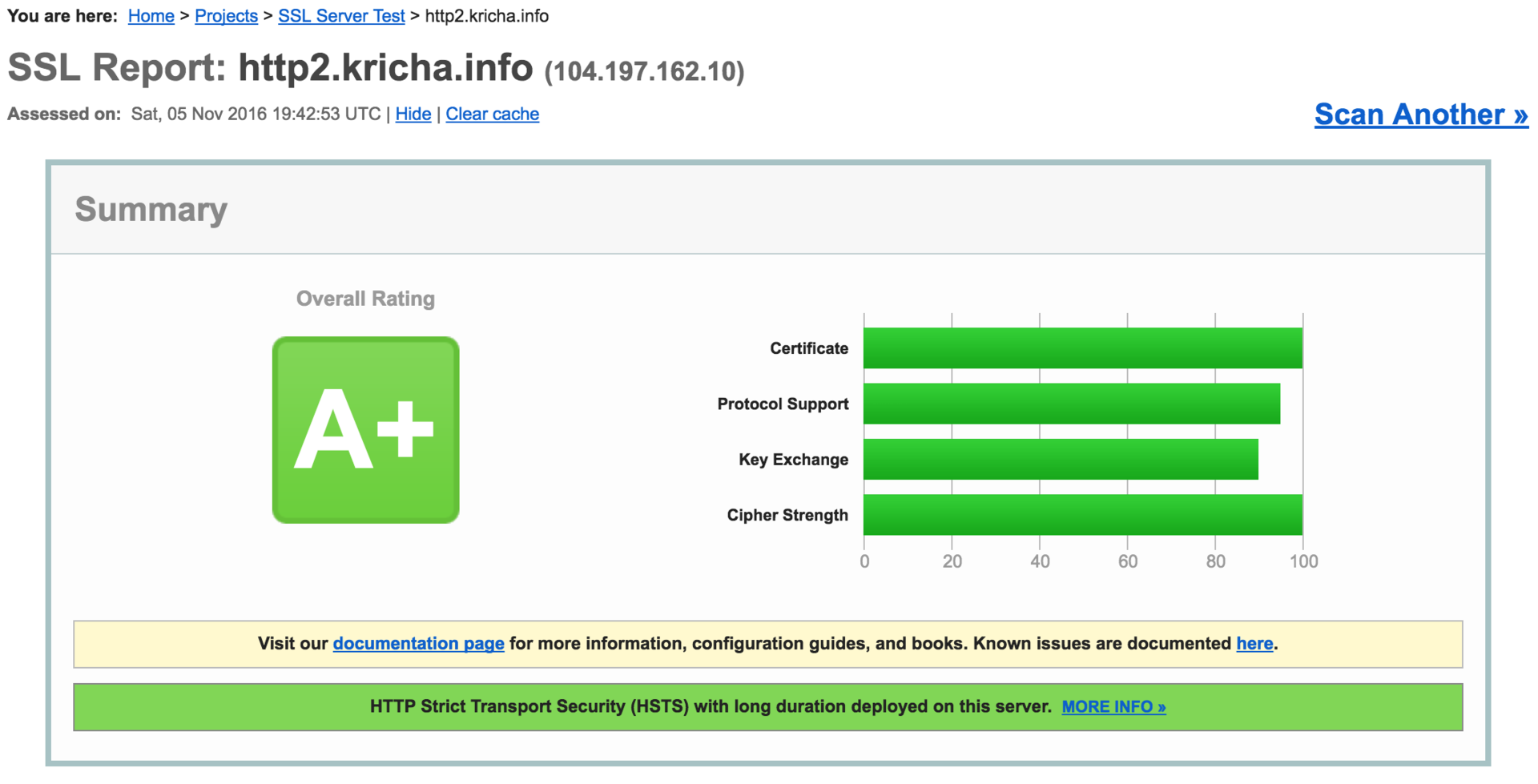
Task: Click the Overall Rating label
Action: coord(365,299)
